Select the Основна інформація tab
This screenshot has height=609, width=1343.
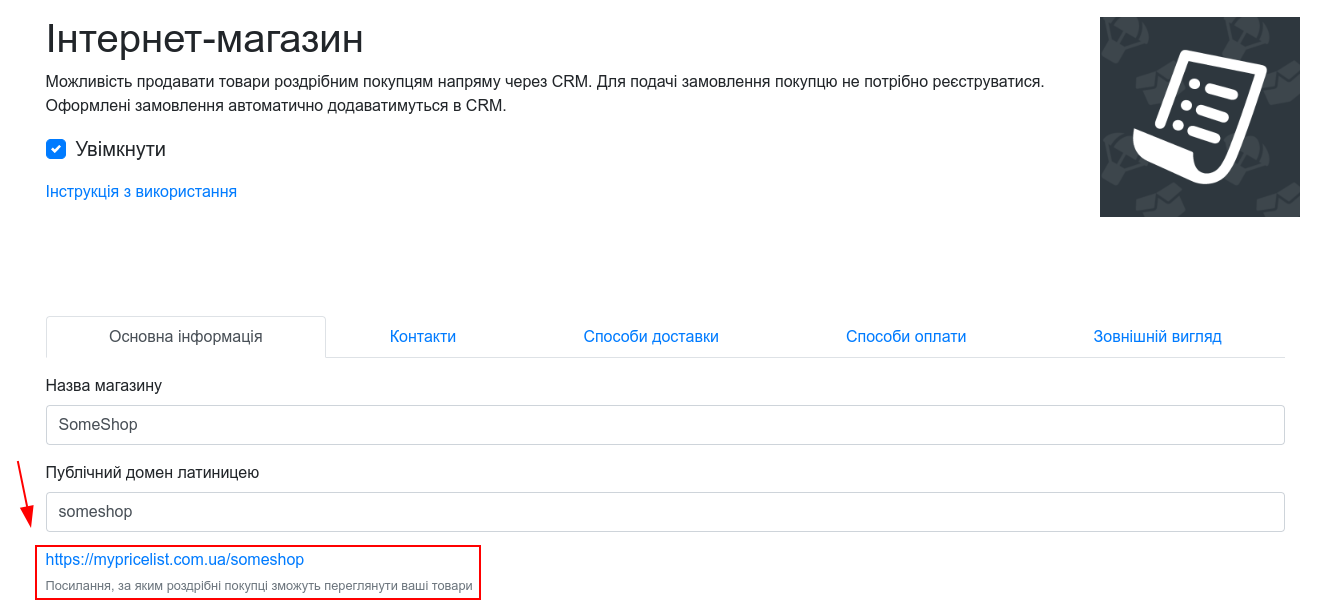pos(186,337)
